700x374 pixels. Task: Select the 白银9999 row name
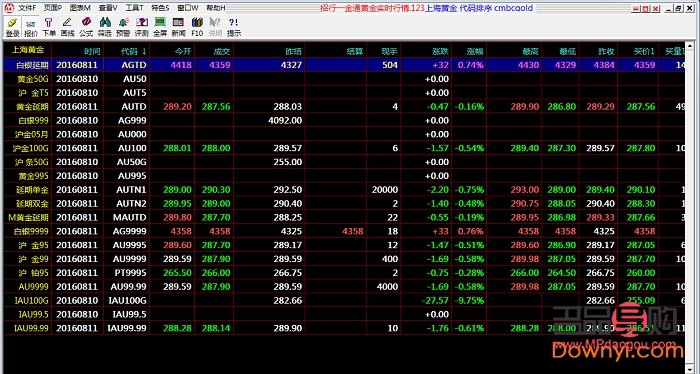[30, 231]
